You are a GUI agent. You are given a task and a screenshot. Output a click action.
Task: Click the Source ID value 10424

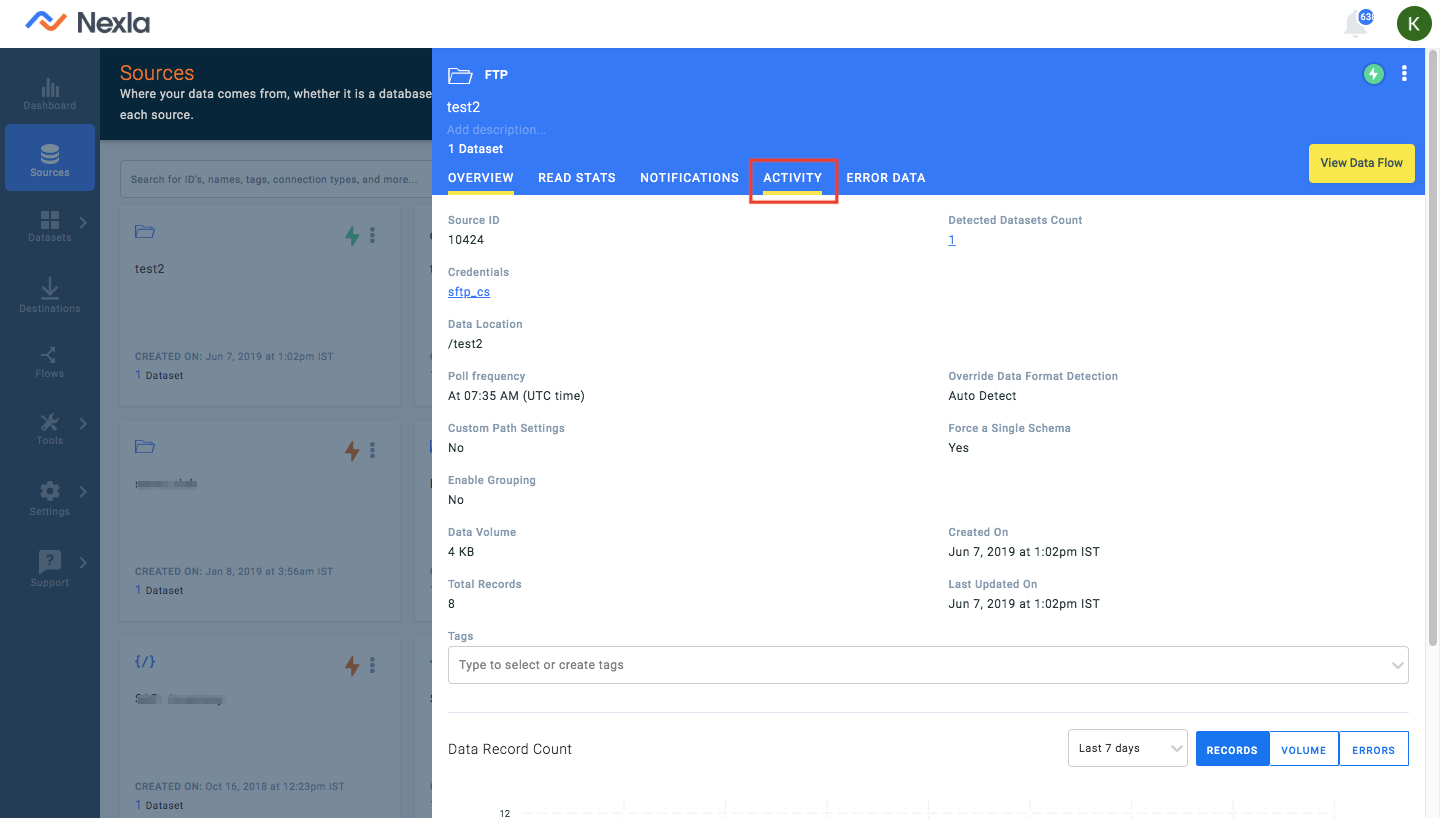(x=466, y=240)
